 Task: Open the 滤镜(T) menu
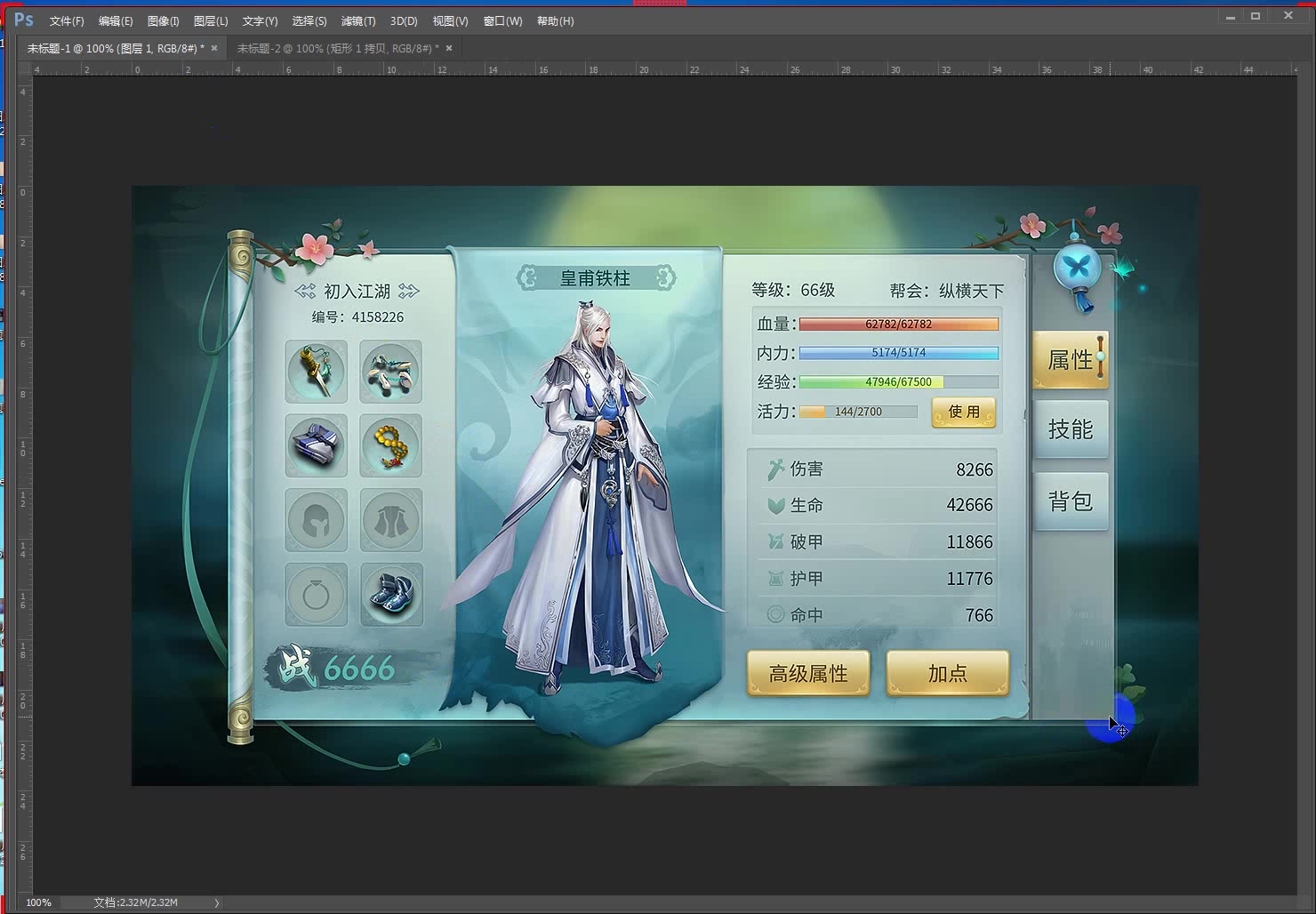pyautogui.click(x=358, y=20)
